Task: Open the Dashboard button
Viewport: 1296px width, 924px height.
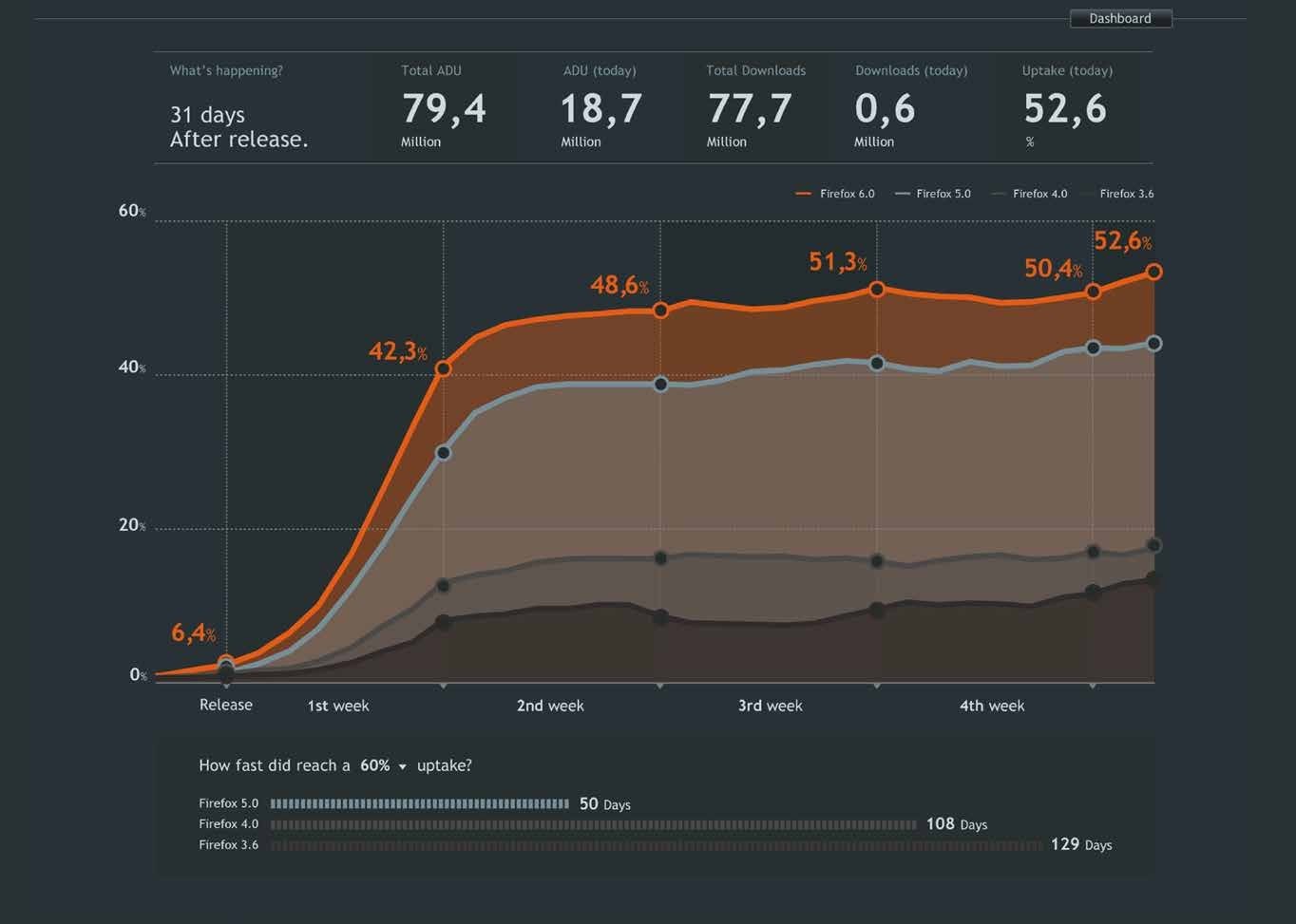Action: click(1120, 18)
